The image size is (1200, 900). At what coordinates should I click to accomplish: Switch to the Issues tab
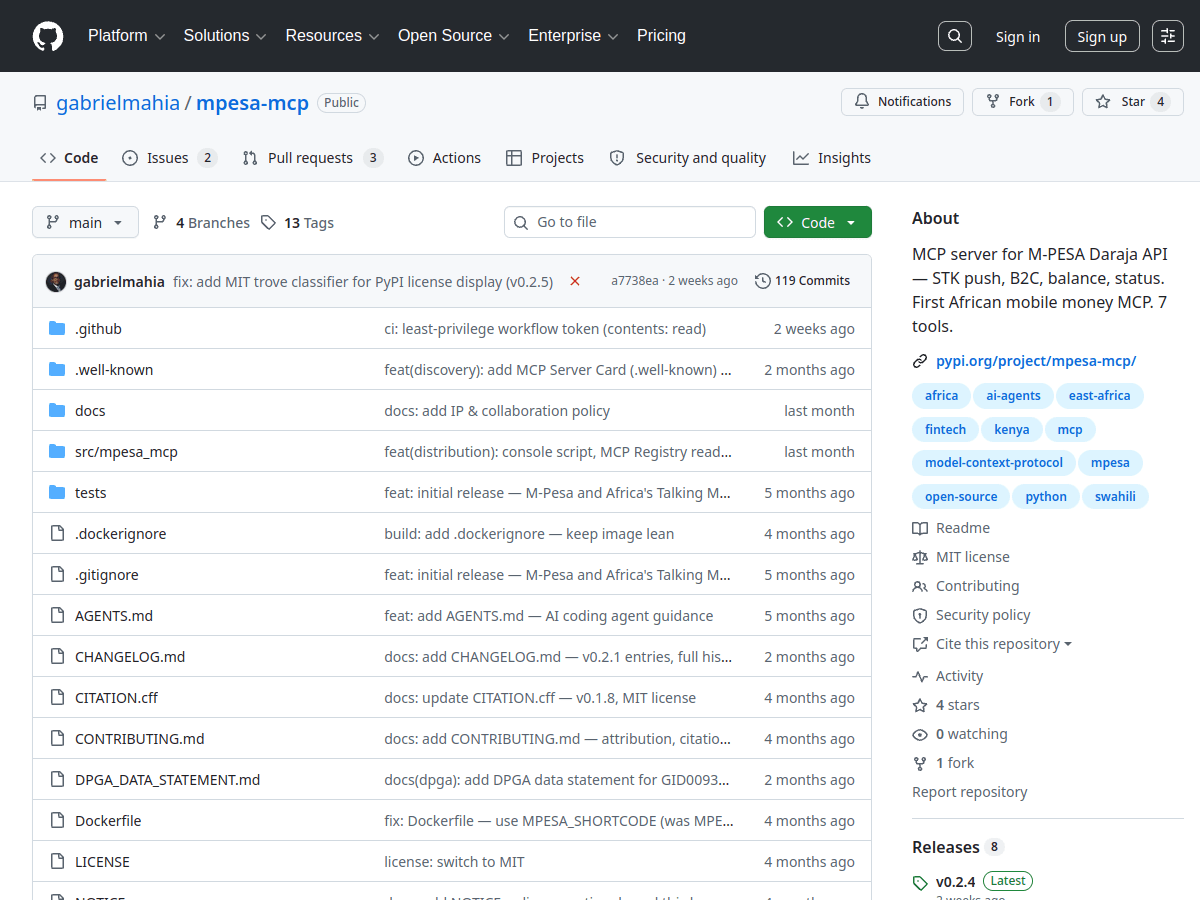click(x=169, y=158)
